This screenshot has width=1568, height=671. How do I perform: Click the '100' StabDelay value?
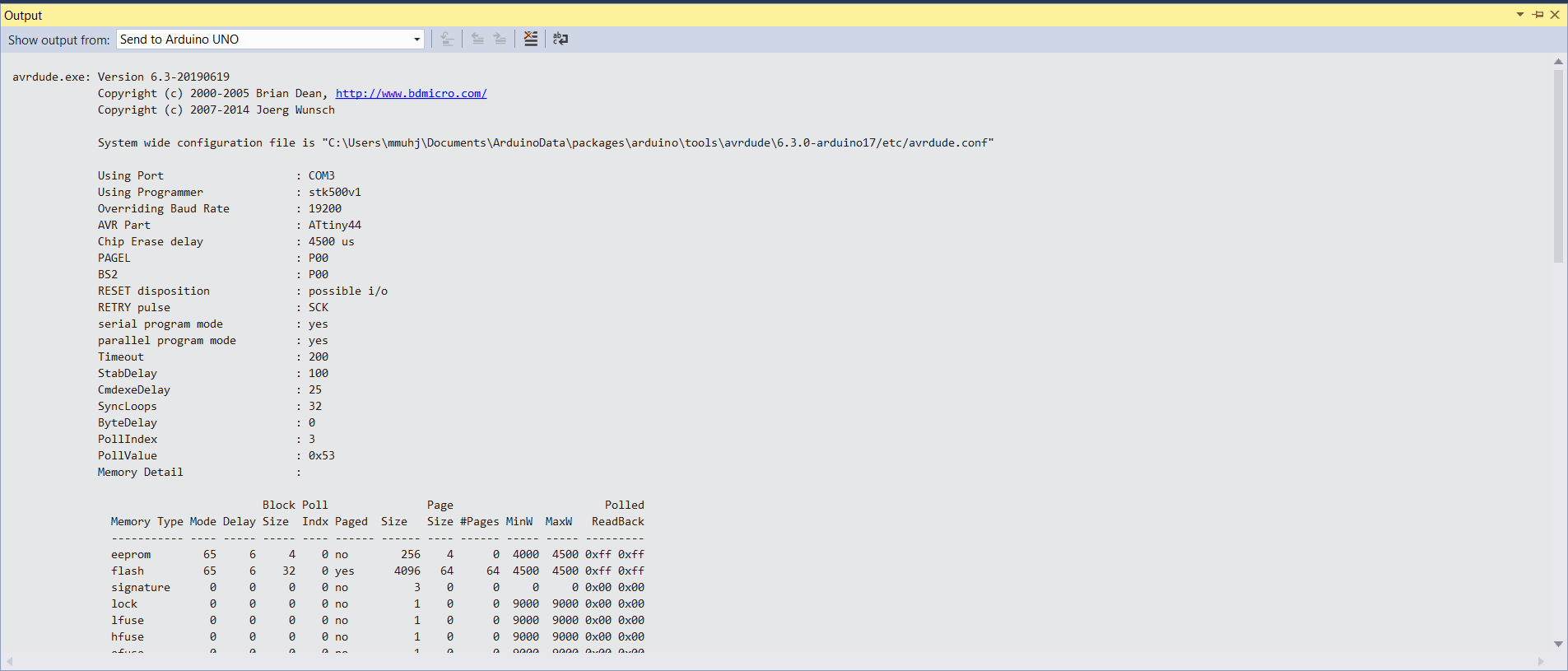click(319, 373)
